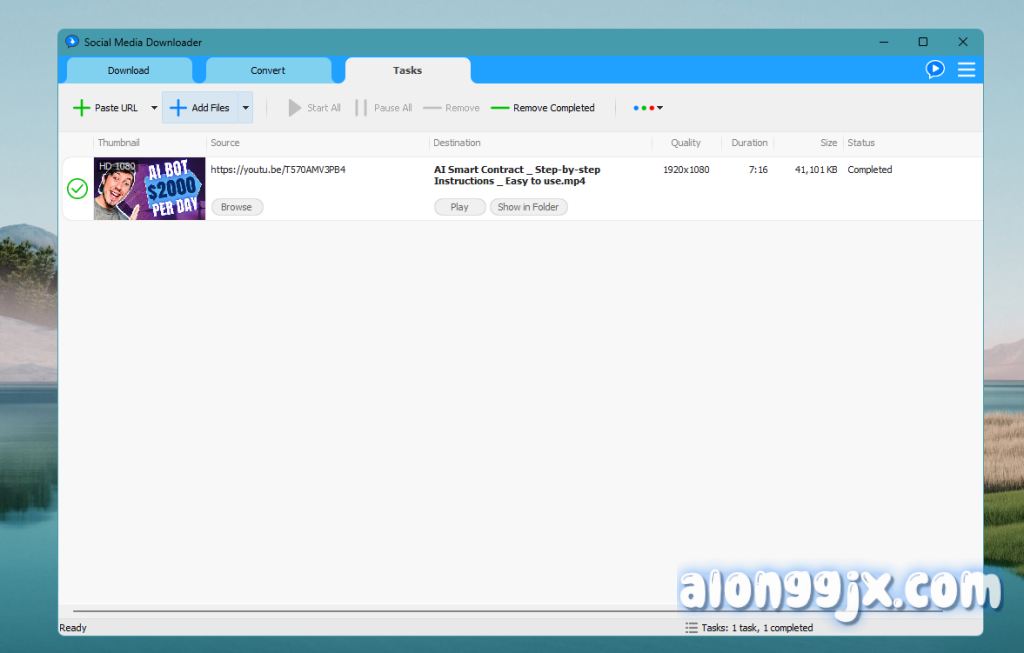Click the green completed checkmark on task
This screenshot has width=1024, height=653.
77,188
